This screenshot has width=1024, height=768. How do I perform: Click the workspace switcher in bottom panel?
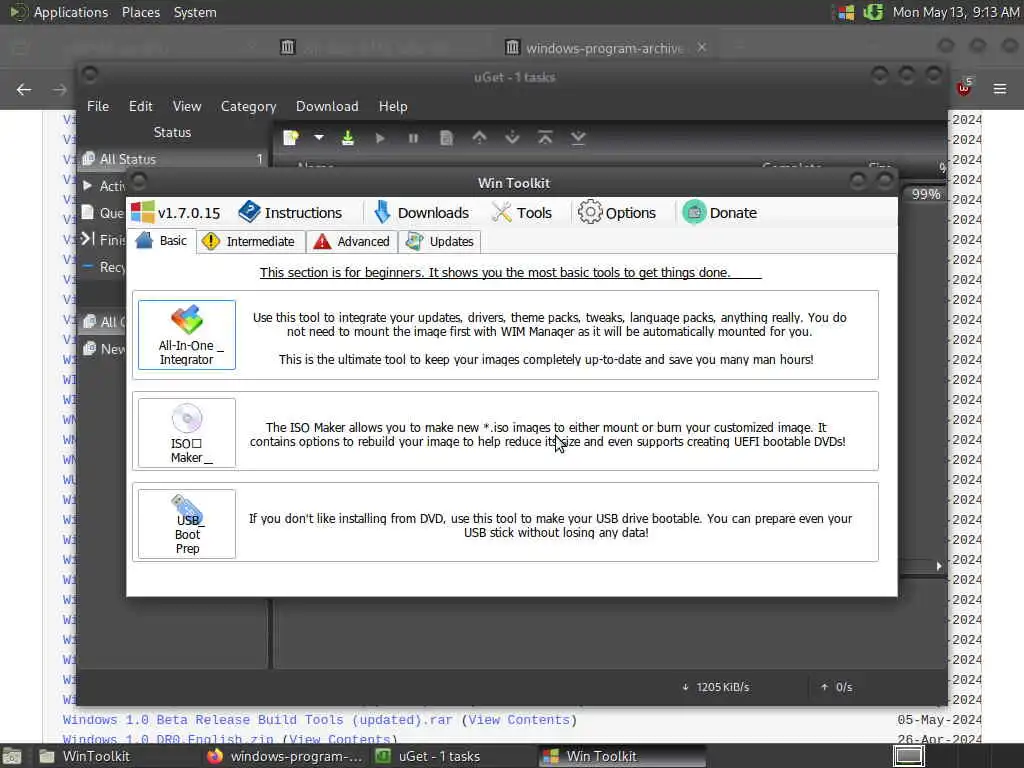coord(908,756)
